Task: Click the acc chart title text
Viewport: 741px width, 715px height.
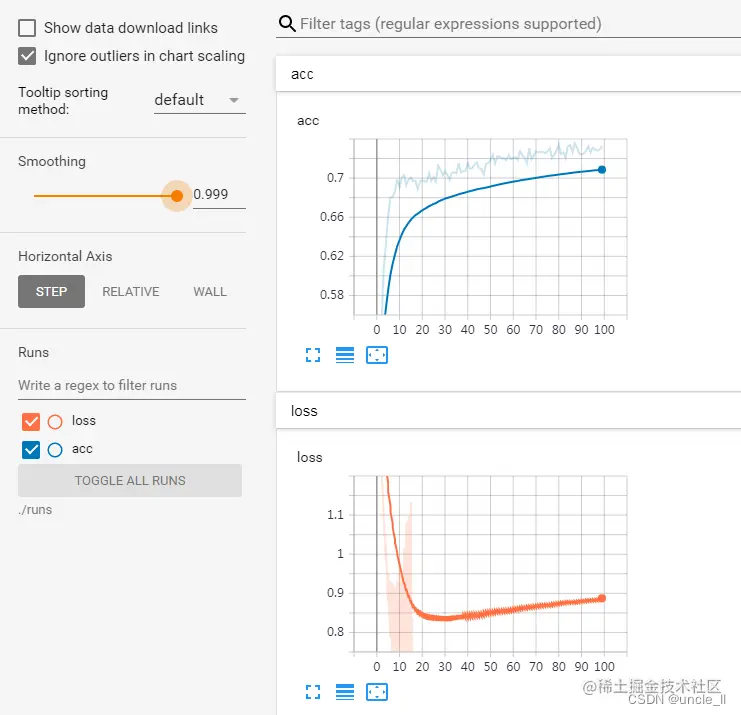Action: coord(308,121)
